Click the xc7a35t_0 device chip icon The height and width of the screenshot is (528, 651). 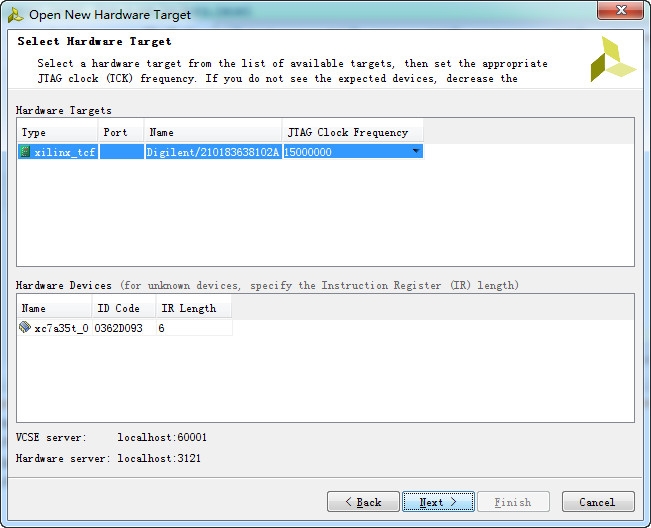(26, 328)
